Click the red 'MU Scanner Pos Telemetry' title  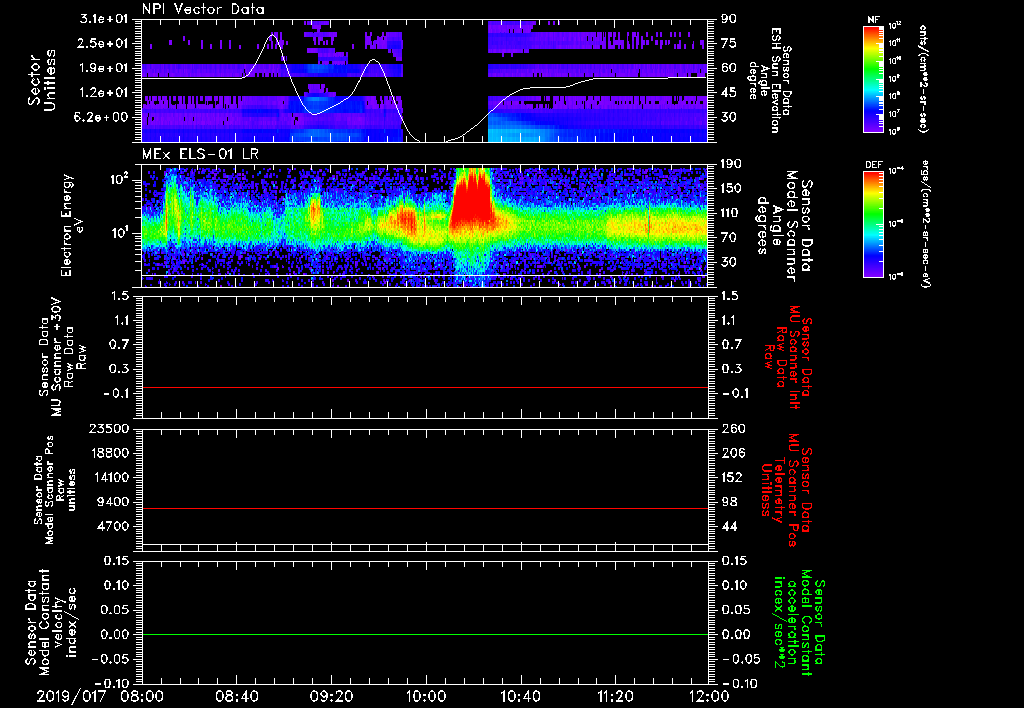(785, 490)
